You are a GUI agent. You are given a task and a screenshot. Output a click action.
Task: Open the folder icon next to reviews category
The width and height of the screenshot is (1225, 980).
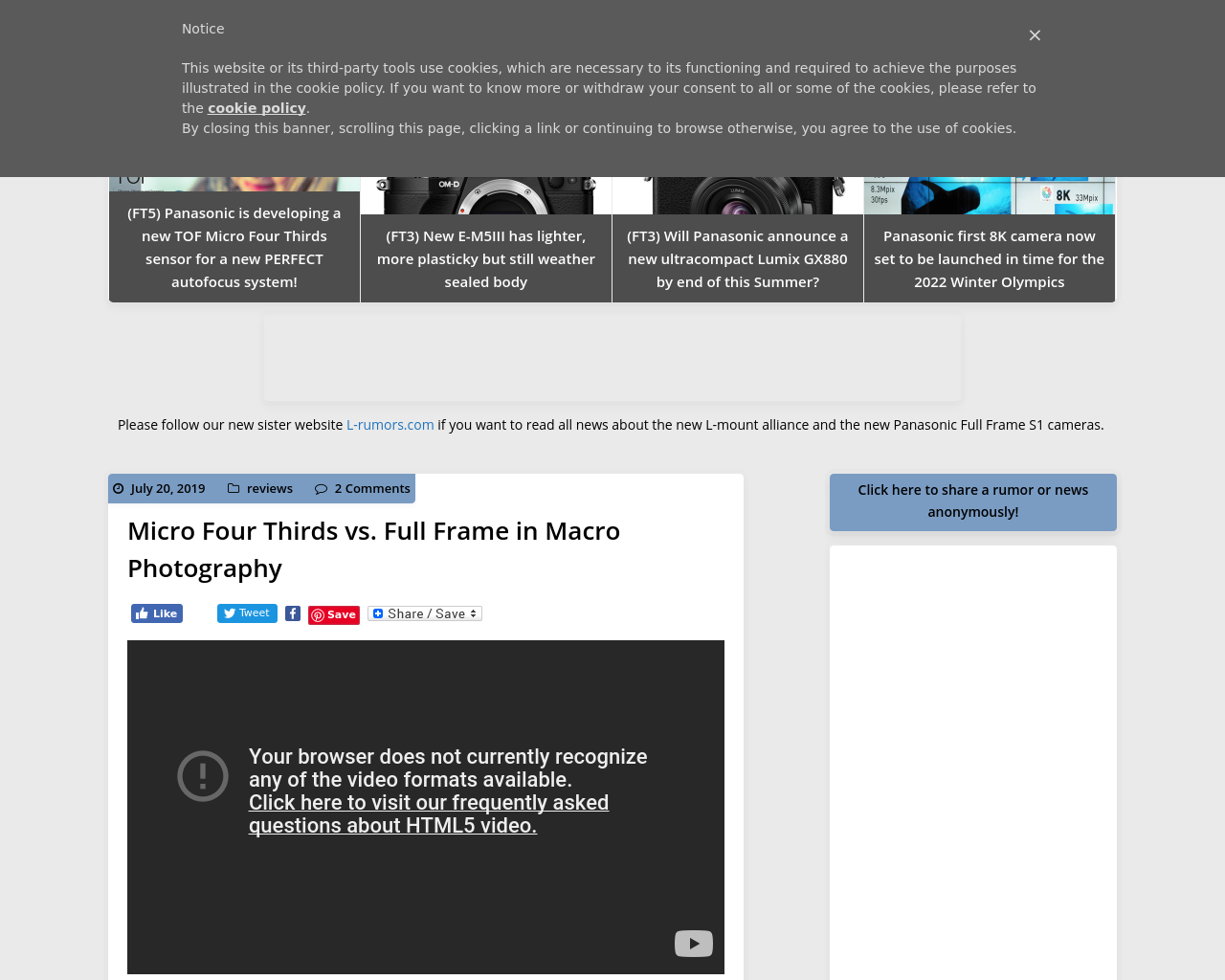(x=234, y=488)
